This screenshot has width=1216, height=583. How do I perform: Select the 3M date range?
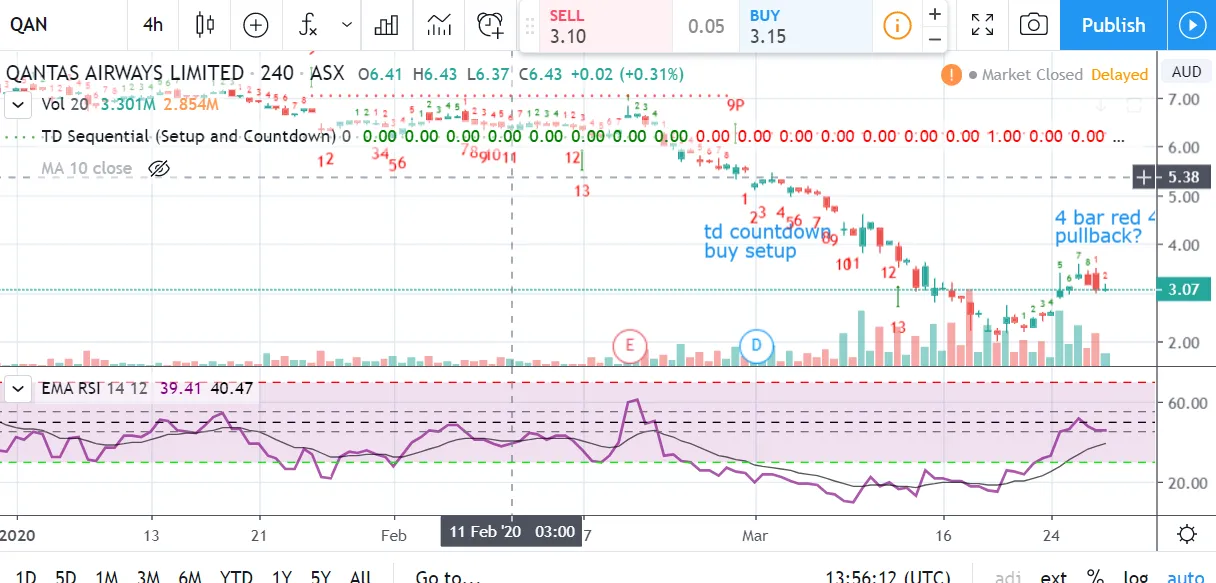point(148,577)
